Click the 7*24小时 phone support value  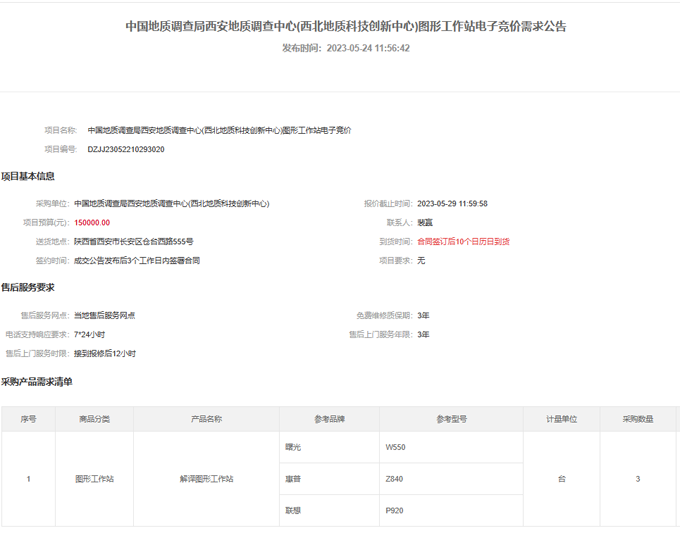pos(89,334)
